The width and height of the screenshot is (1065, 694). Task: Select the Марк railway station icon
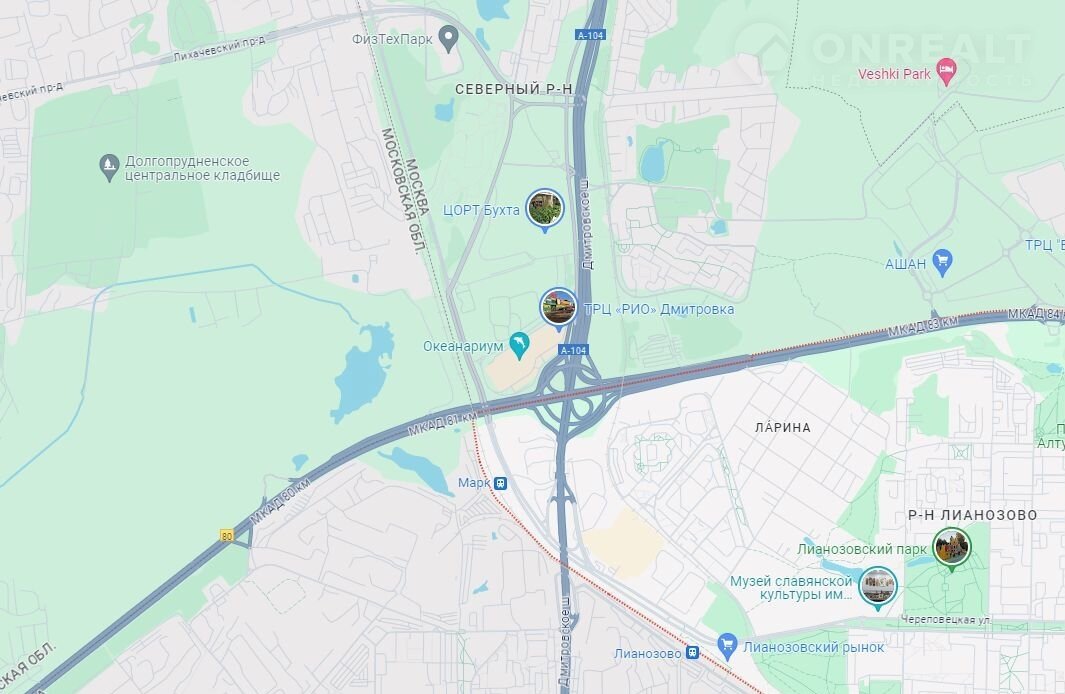(x=501, y=483)
